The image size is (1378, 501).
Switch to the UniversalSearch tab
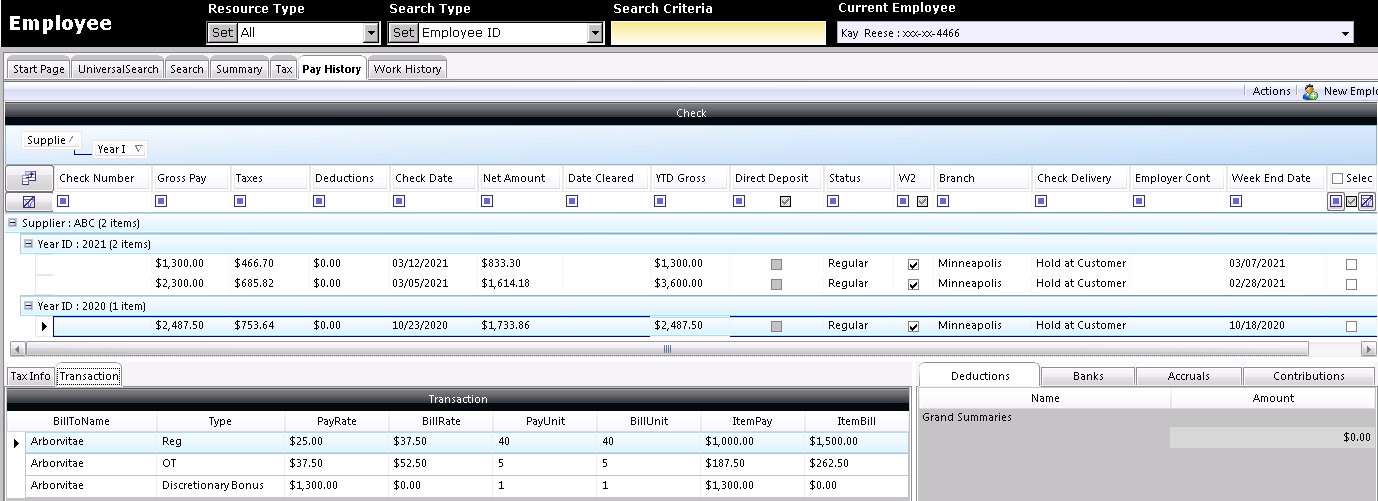[118, 69]
